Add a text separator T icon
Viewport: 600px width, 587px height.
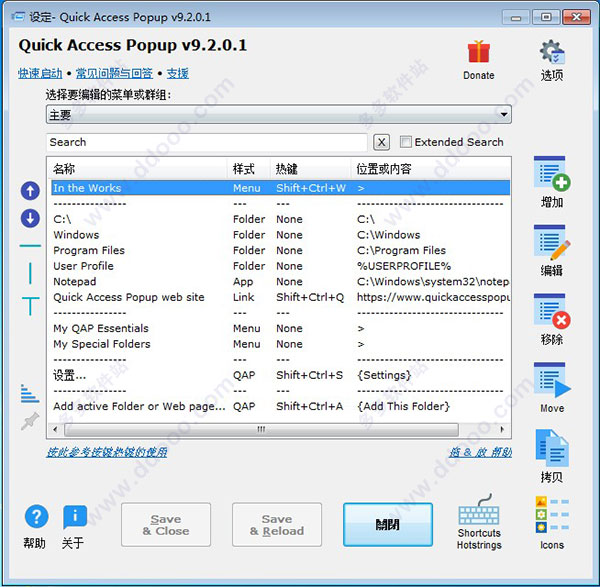coord(30,306)
